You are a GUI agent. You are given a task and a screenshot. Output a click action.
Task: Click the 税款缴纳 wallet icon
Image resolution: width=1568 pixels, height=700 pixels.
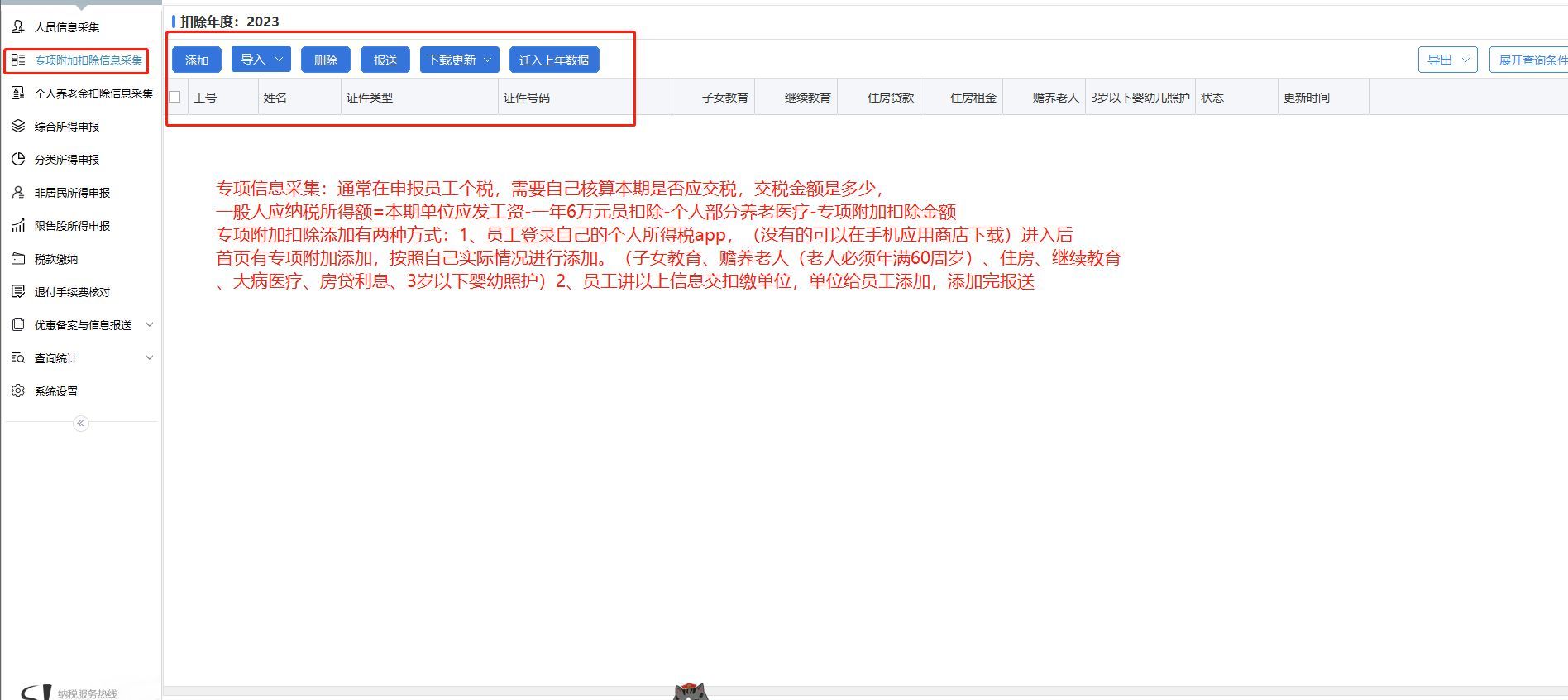pos(18,259)
